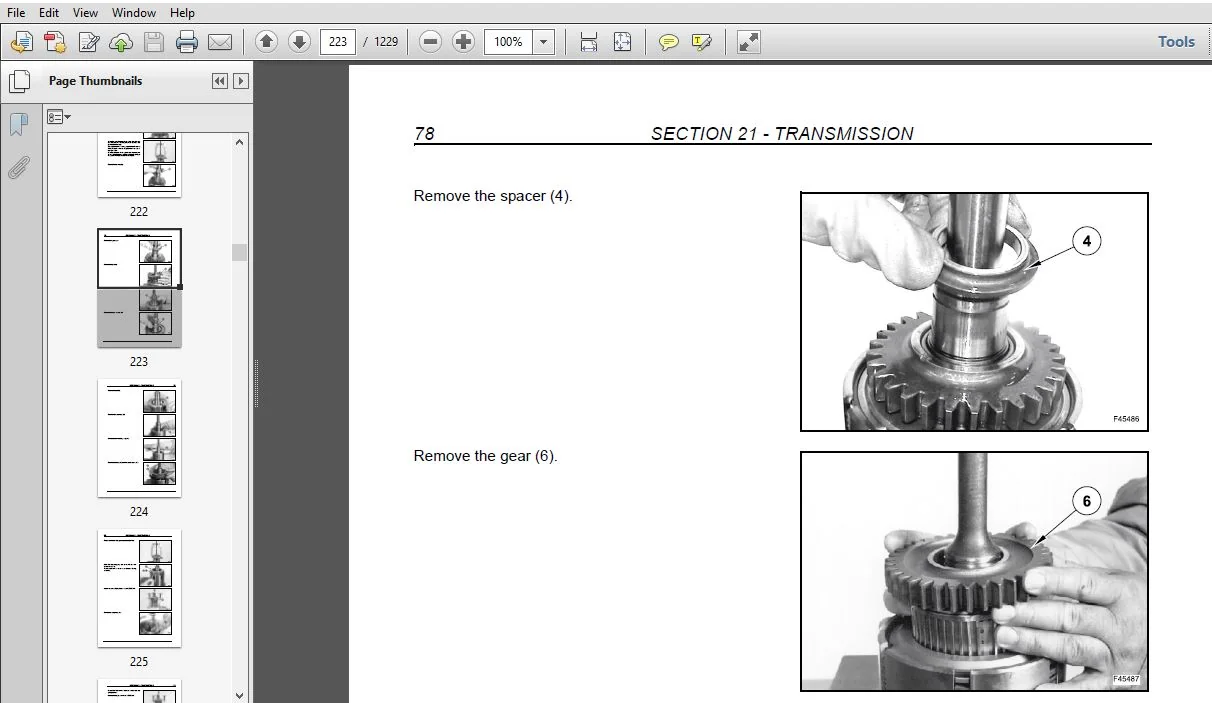Viewport: 1212px width, 703px height.
Task: Click the Save floppy disk icon
Action: [x=154, y=42]
